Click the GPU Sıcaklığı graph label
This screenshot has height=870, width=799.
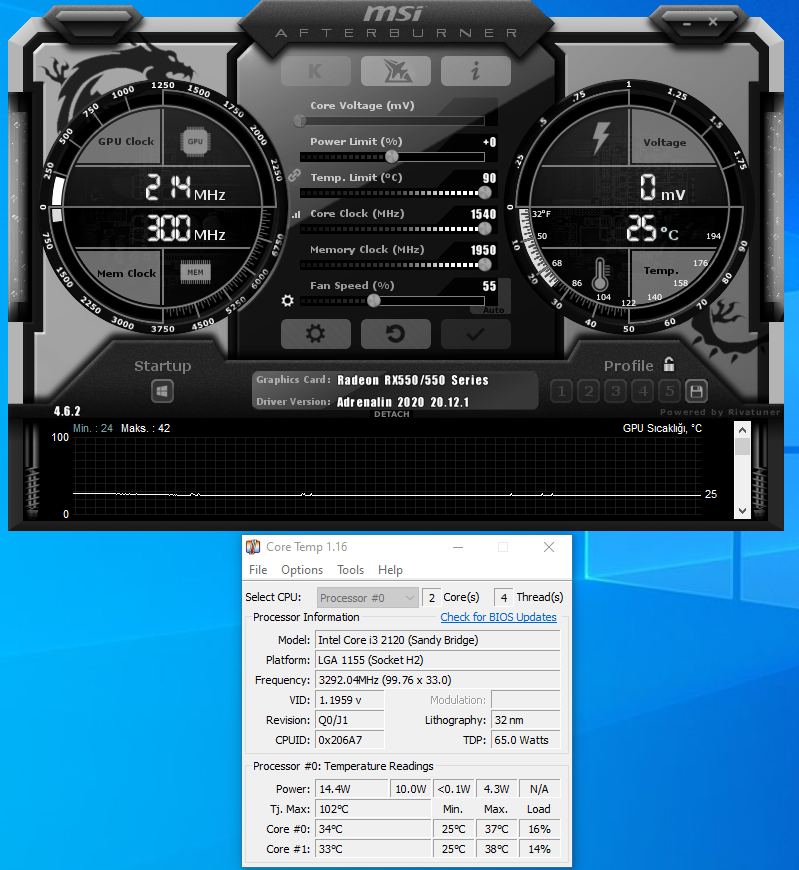pyautogui.click(x=662, y=428)
